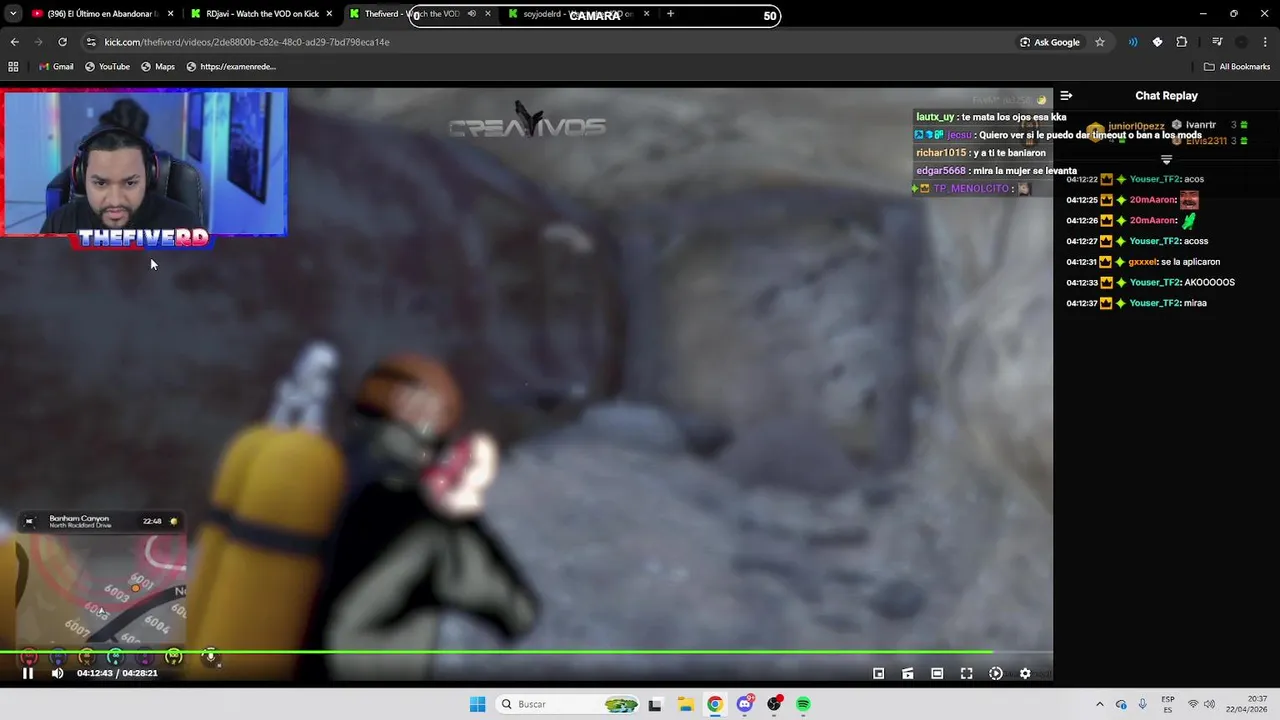Viewport: 1280px width, 720px height.
Task: Open the playback speed control
Action: click(x=996, y=674)
